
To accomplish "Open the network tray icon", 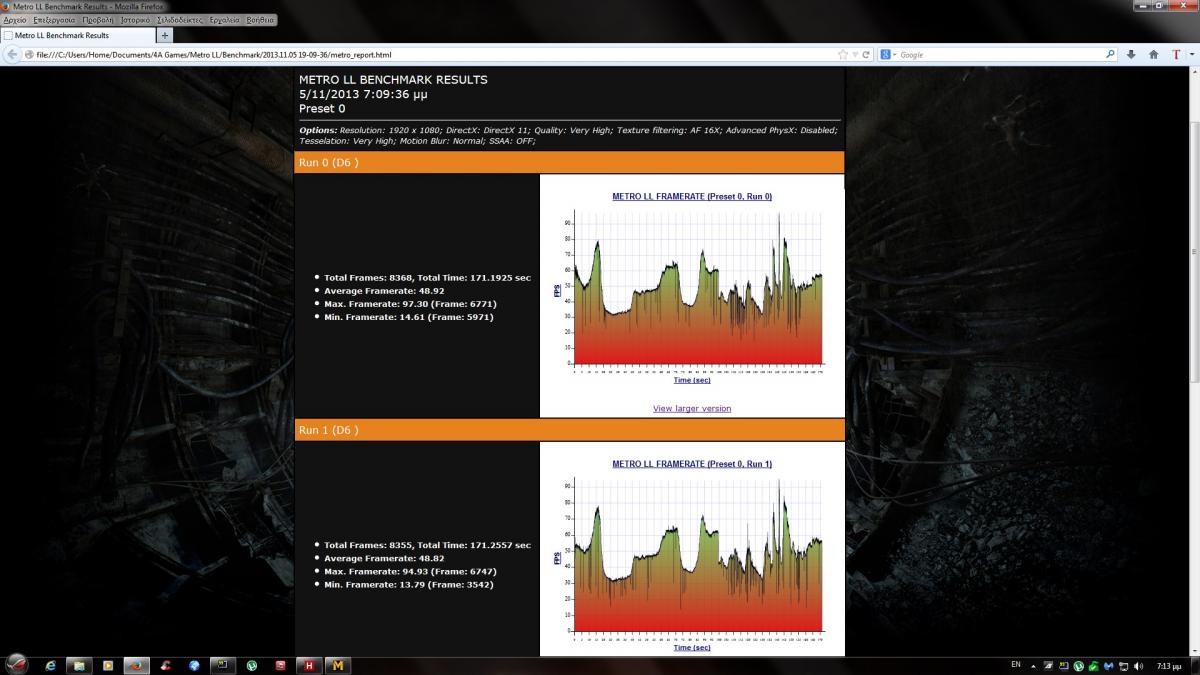I will [1124, 665].
